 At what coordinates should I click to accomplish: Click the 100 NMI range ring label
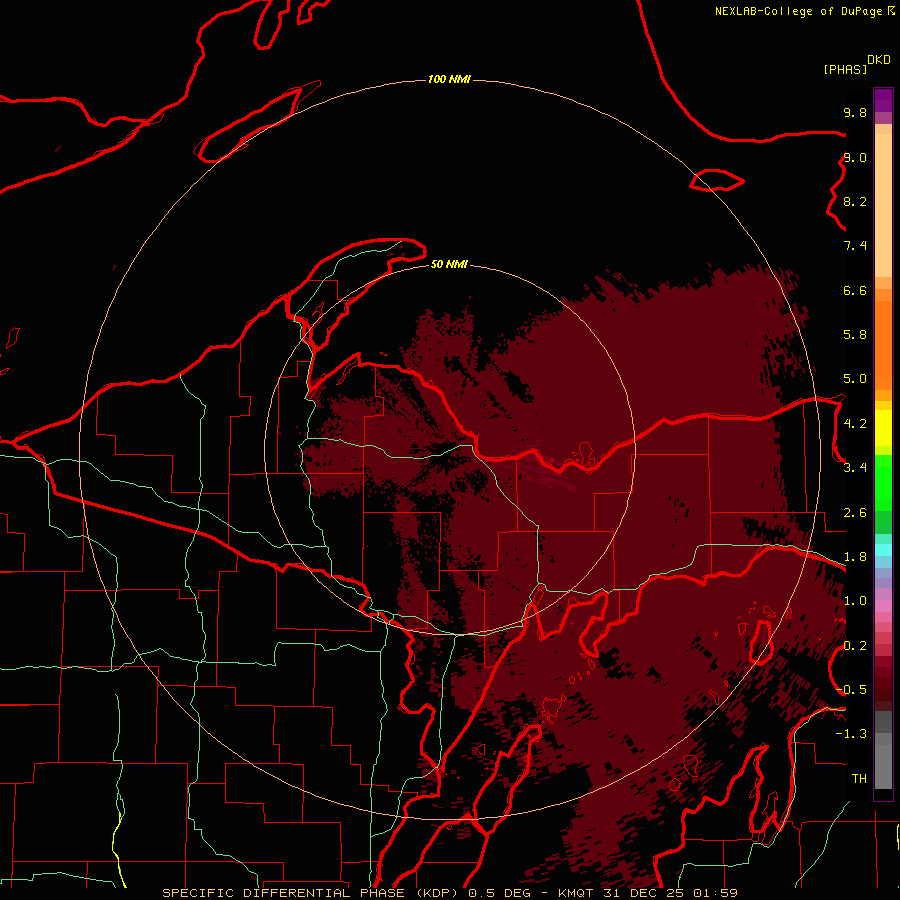click(x=449, y=79)
